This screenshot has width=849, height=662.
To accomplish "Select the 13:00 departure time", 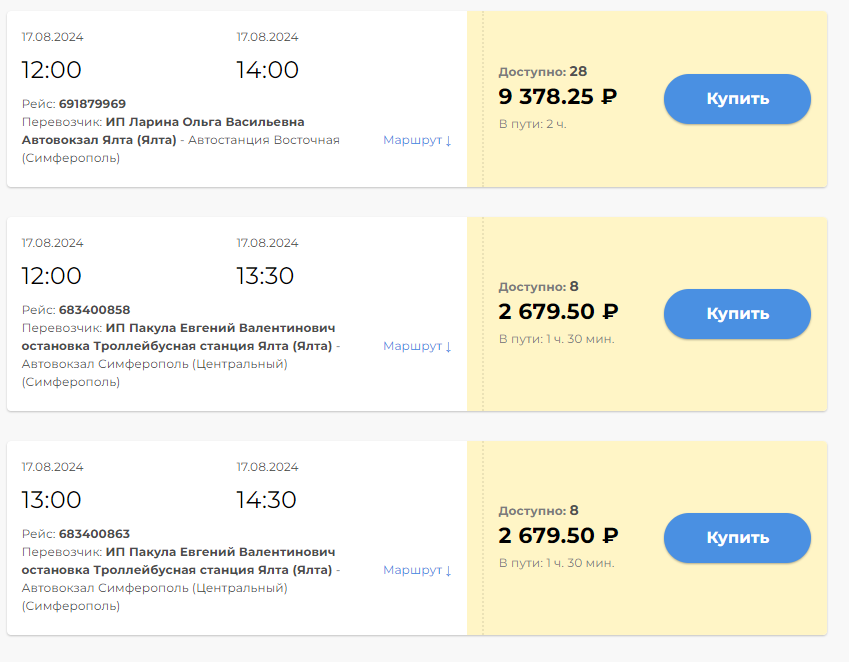I will pos(52,500).
